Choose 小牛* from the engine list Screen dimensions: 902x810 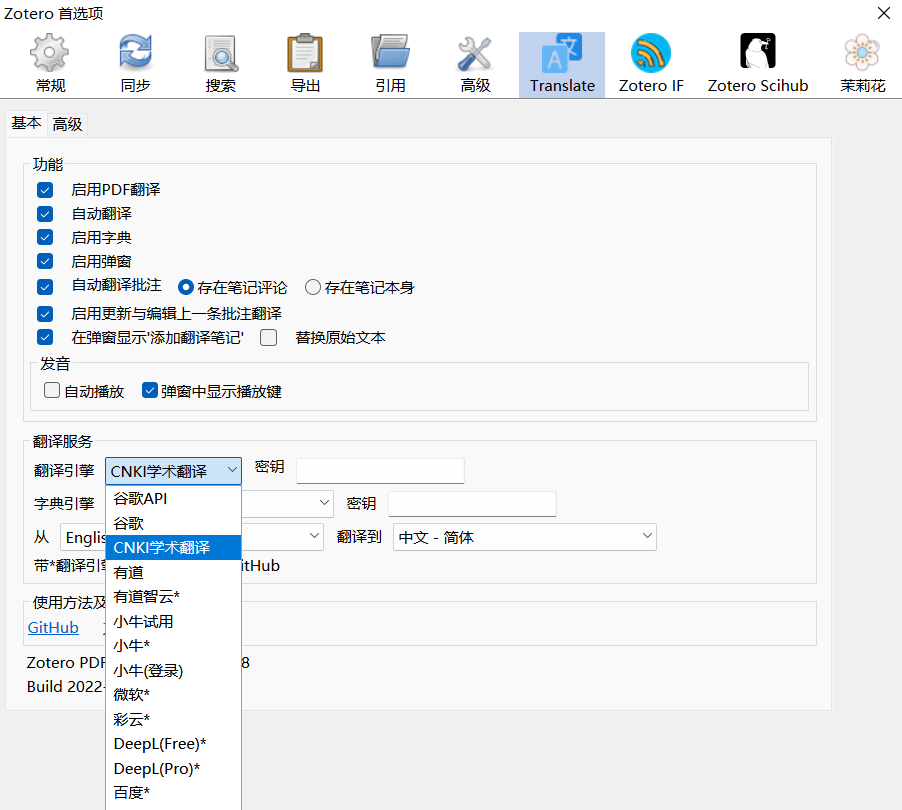(173, 646)
